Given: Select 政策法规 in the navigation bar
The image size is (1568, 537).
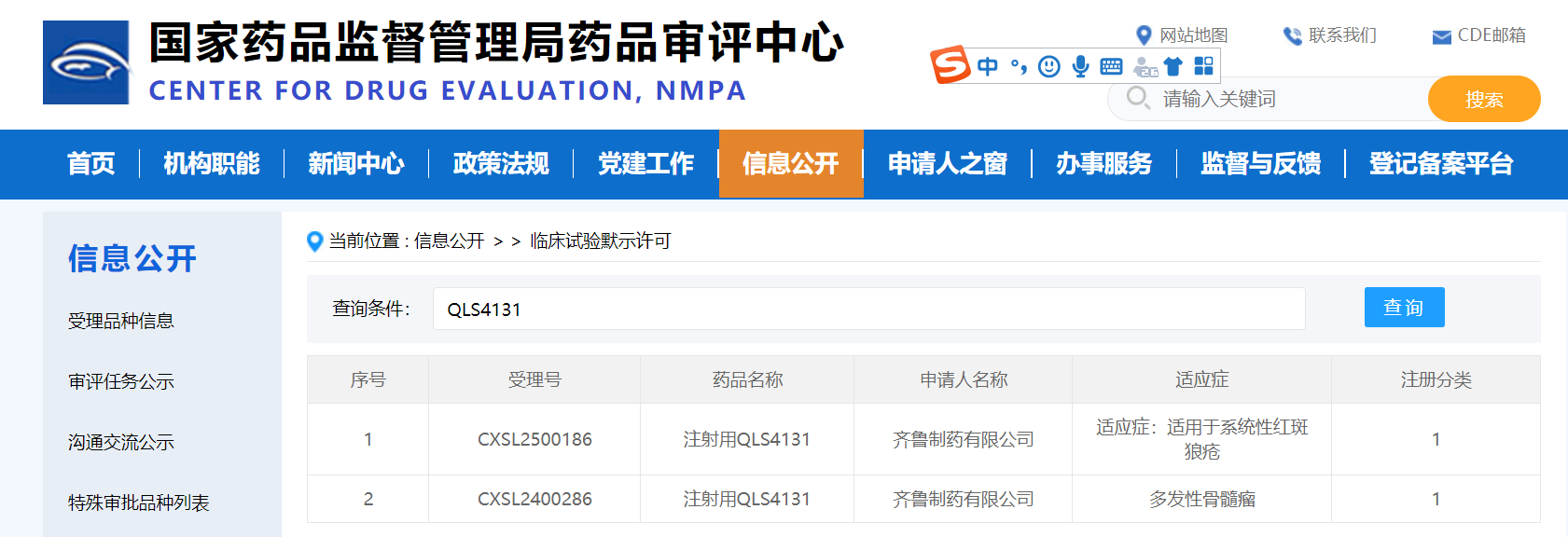Looking at the screenshot, I should point(501,164).
